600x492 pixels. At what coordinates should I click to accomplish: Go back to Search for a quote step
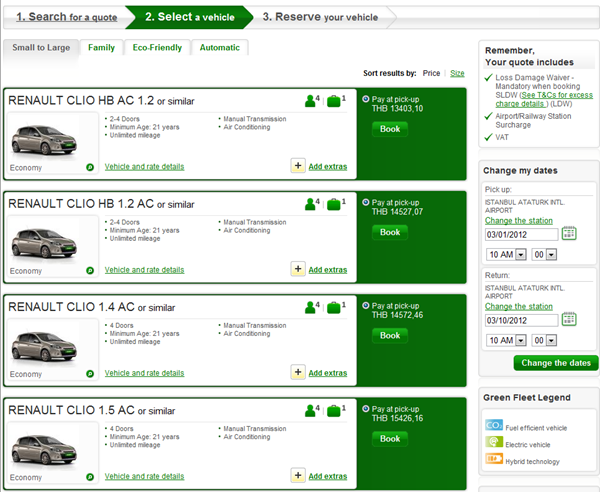coord(67,17)
